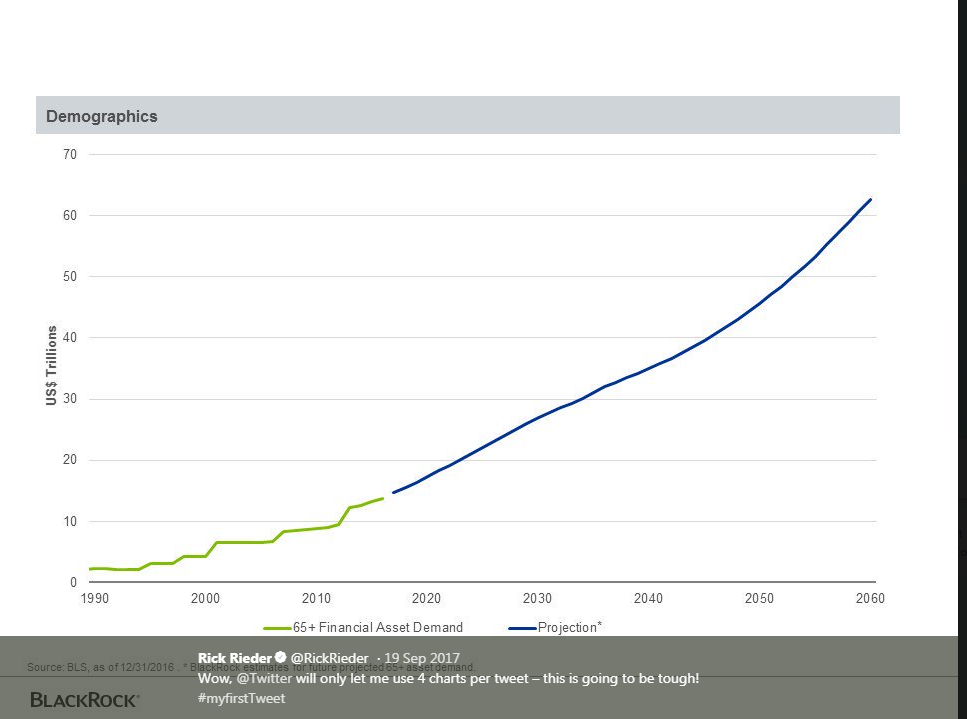Click the 2030 x-axis label
The width and height of the screenshot is (967, 719).
tap(538, 598)
